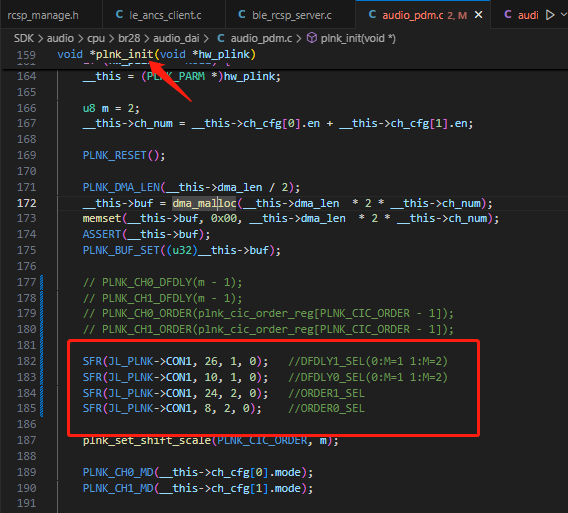Select the br28 breadcrumb folder
568x513 pixels.
pos(129,38)
